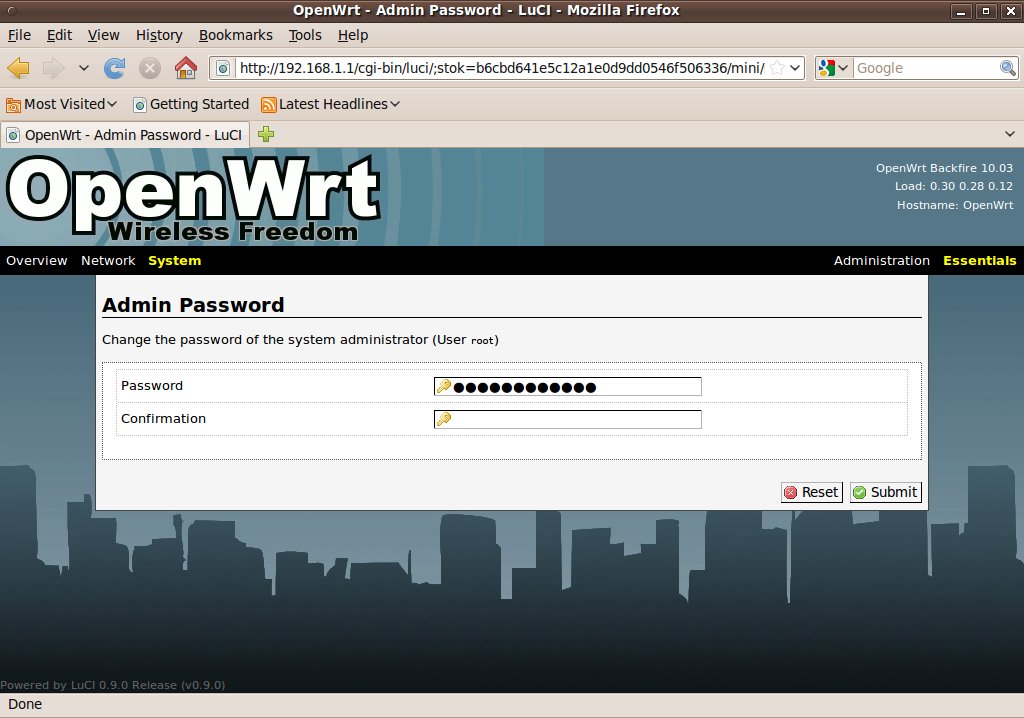This screenshot has height=718, width=1024.
Task: Expand the Most Visited bookmarks folder
Action: coord(62,104)
